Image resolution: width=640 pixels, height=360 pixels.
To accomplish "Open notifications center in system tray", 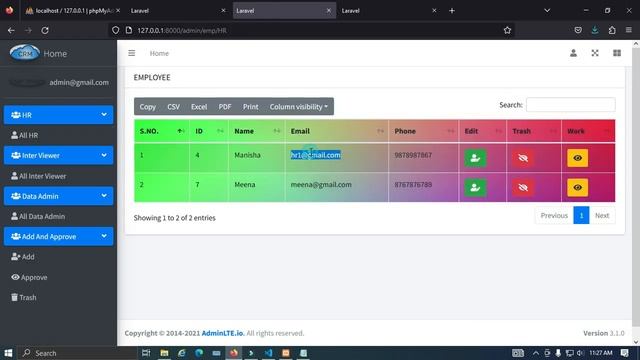I will (x=625, y=353).
